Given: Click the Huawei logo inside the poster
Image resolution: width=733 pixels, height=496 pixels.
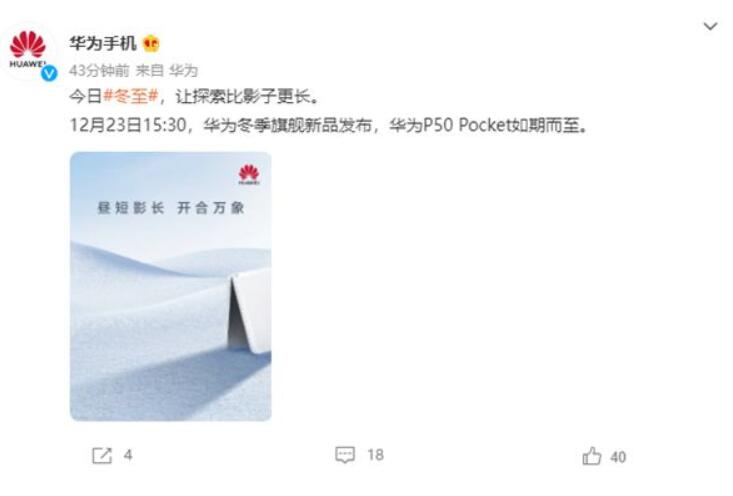Looking at the screenshot, I should tap(249, 174).
